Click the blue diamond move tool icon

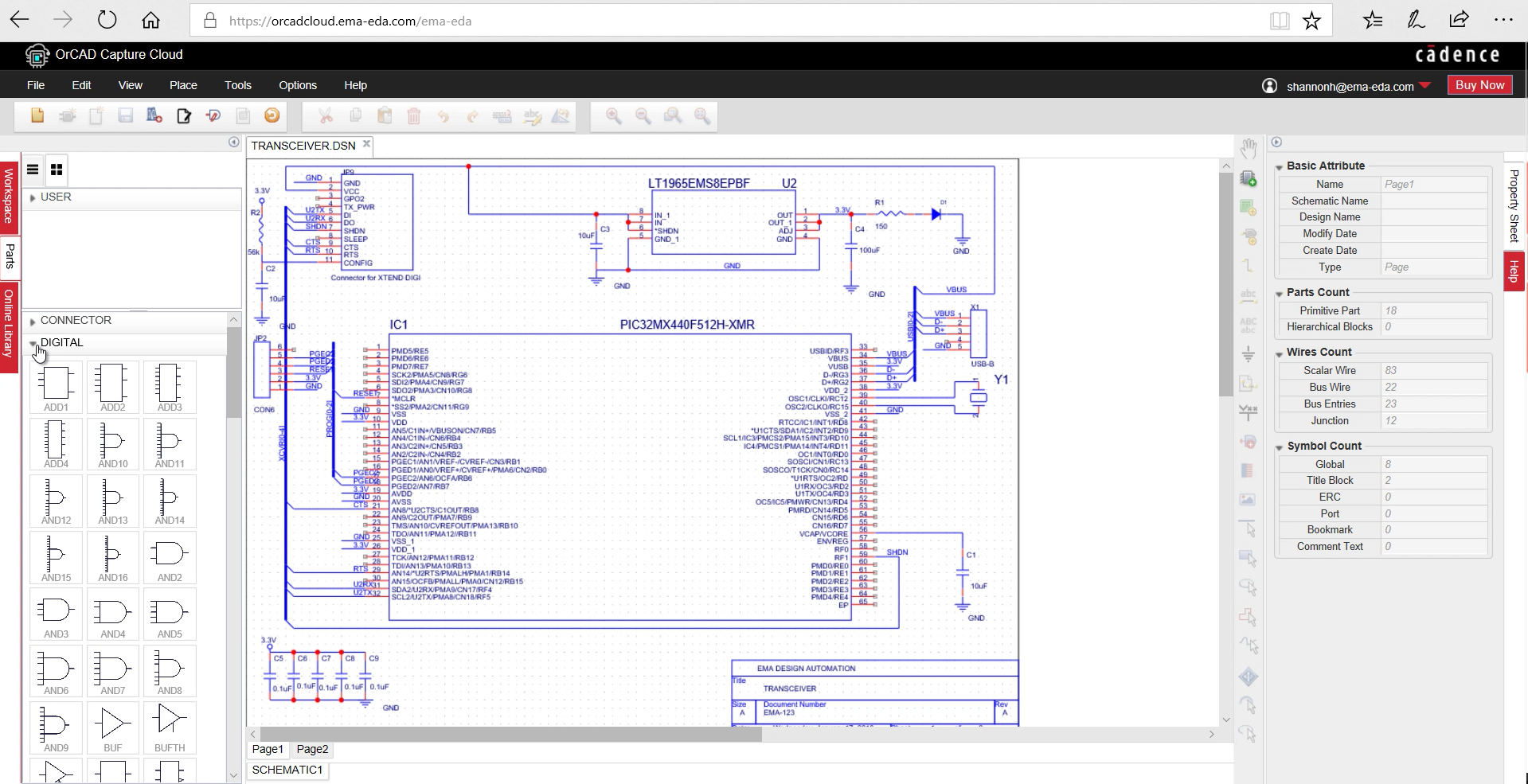point(1249,677)
